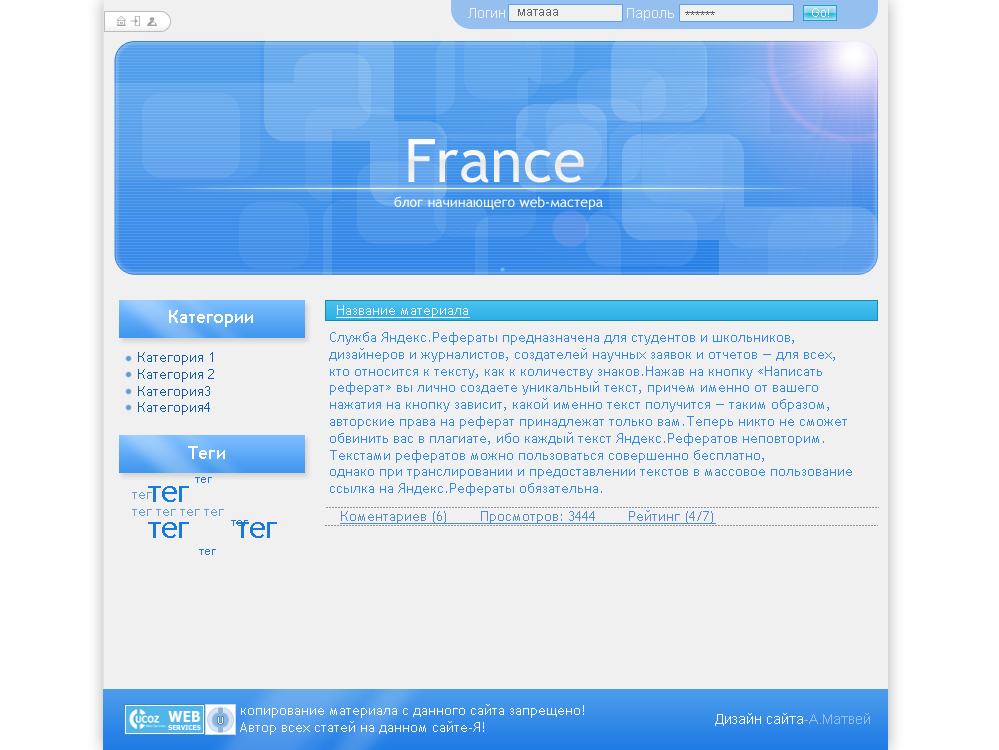Click the round uCoz emblem in the footer
This screenshot has width=999, height=750.
(x=219, y=719)
